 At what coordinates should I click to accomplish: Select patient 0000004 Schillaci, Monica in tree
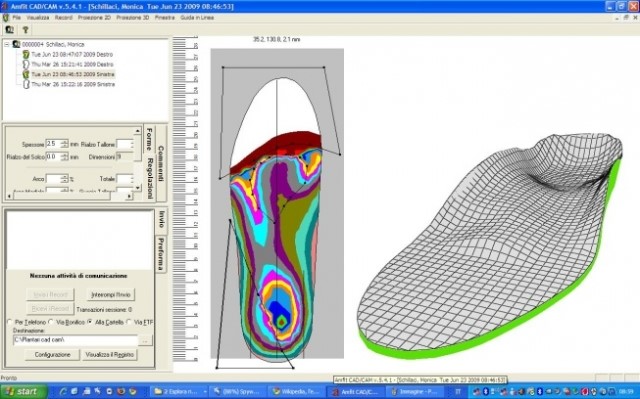coord(53,44)
